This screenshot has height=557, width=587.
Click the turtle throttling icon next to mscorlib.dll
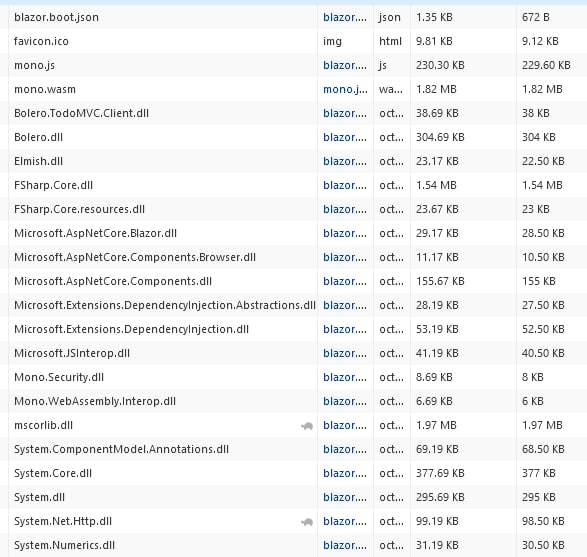[x=307, y=426]
